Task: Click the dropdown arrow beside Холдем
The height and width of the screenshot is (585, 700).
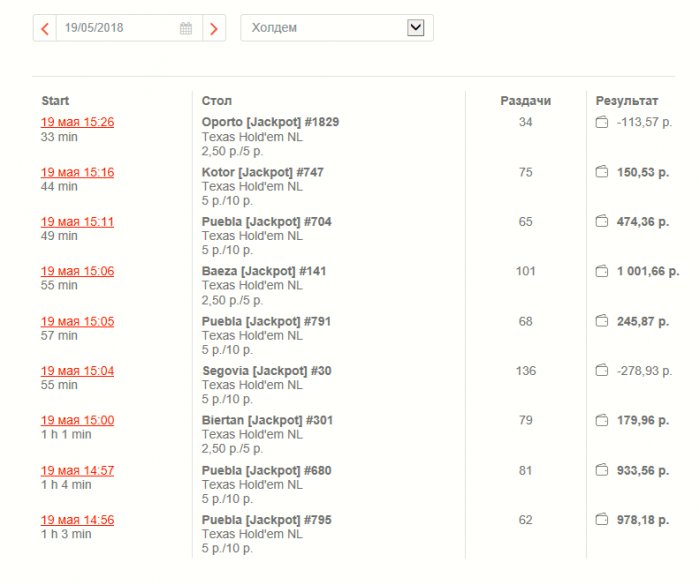Action: point(416,28)
